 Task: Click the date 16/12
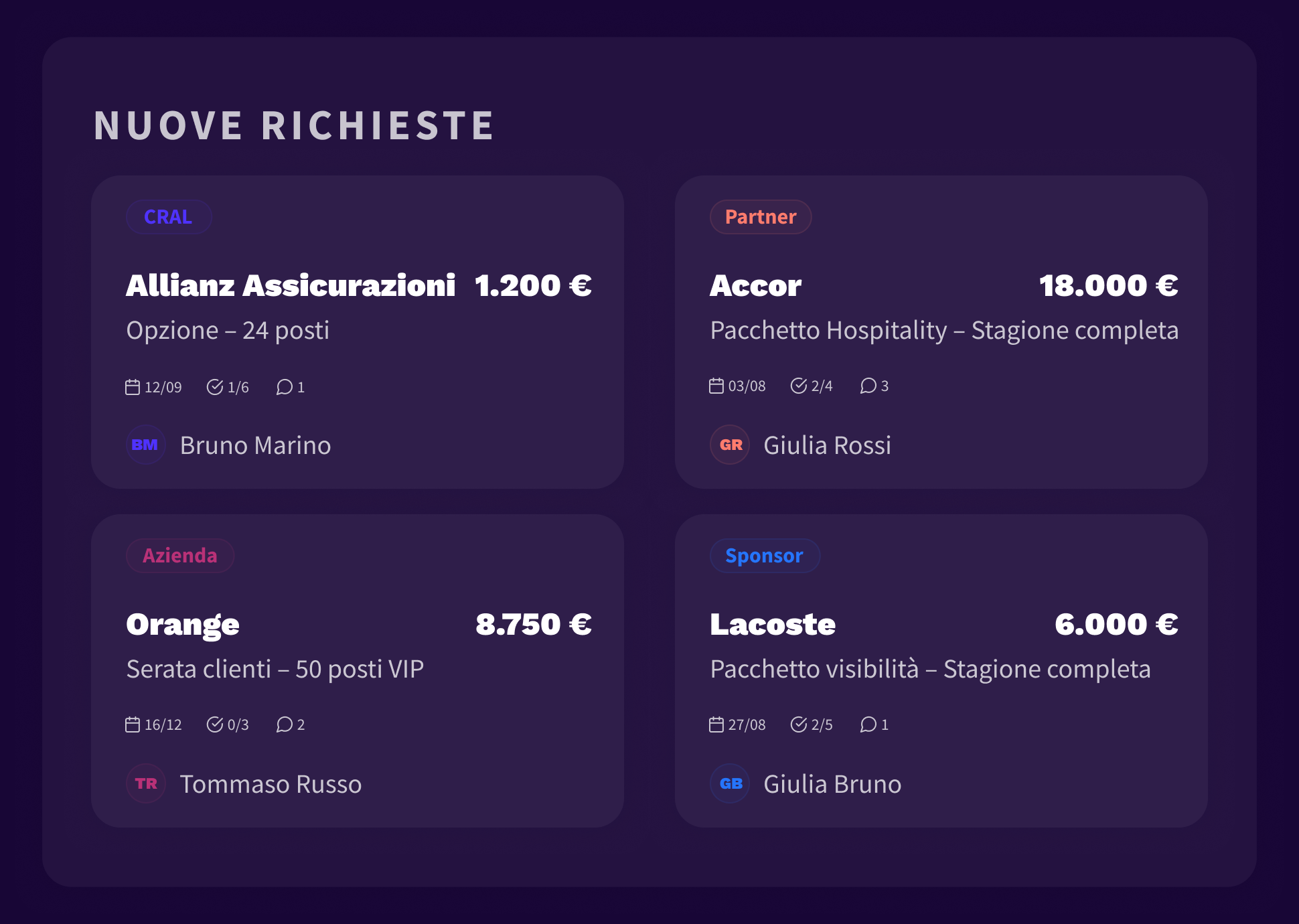click(163, 725)
